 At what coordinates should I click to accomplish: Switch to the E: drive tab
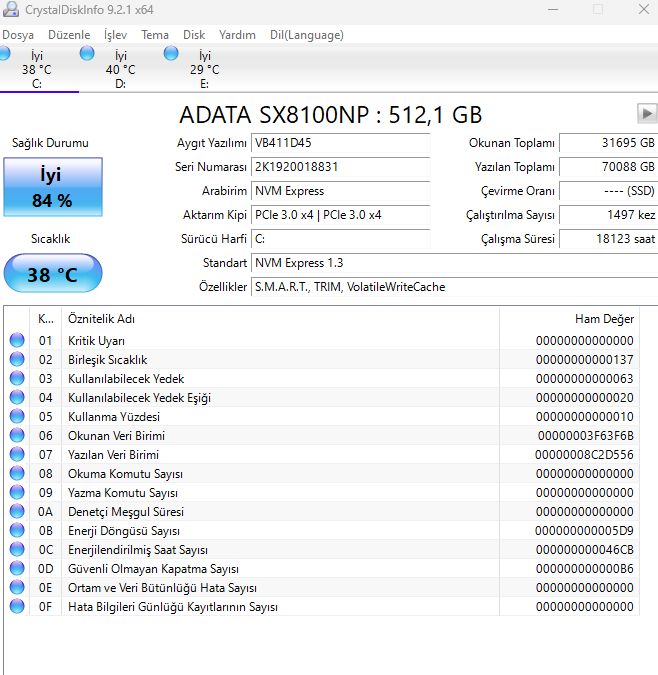coord(204,70)
